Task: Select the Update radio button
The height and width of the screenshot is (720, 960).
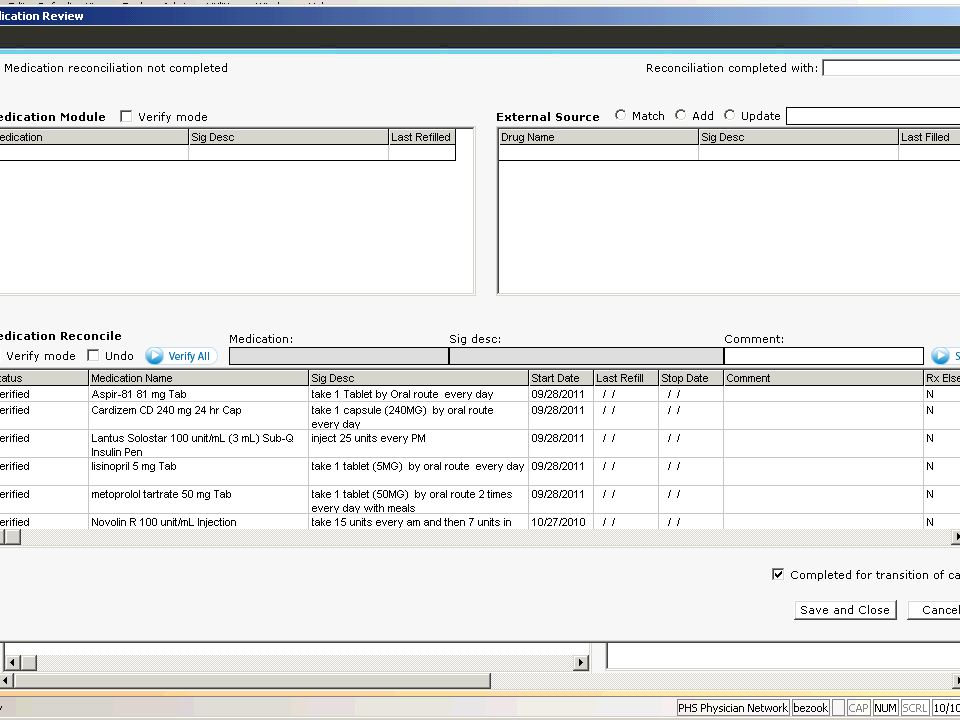Action: [x=729, y=115]
